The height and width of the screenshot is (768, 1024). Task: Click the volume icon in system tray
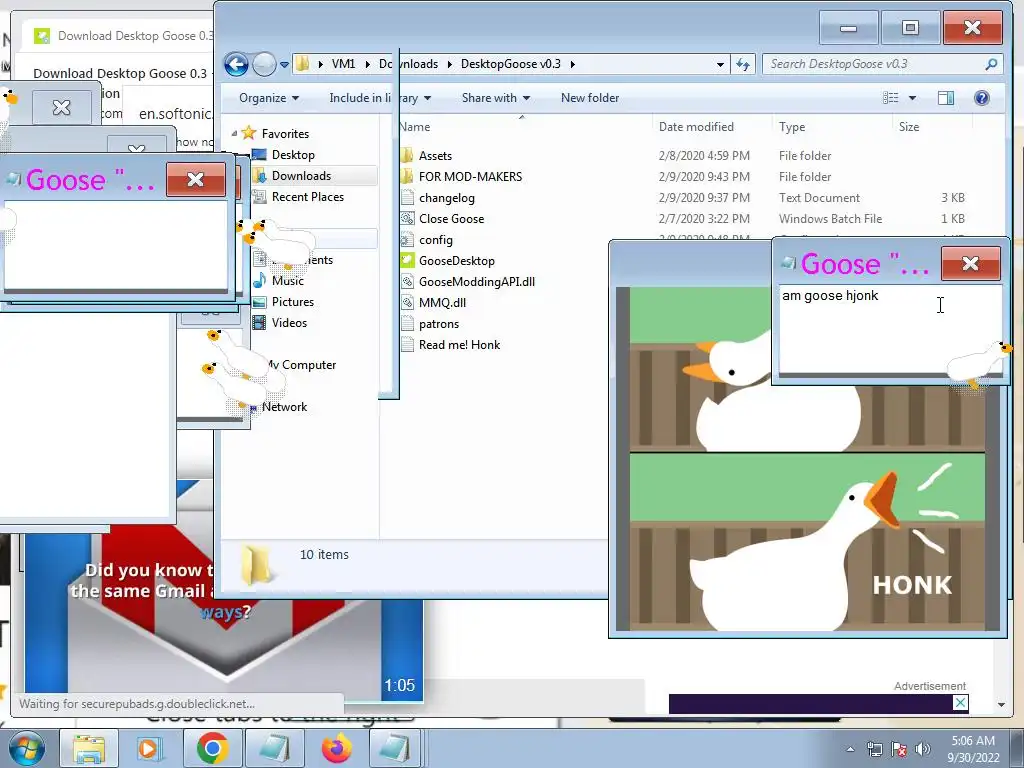(923, 749)
